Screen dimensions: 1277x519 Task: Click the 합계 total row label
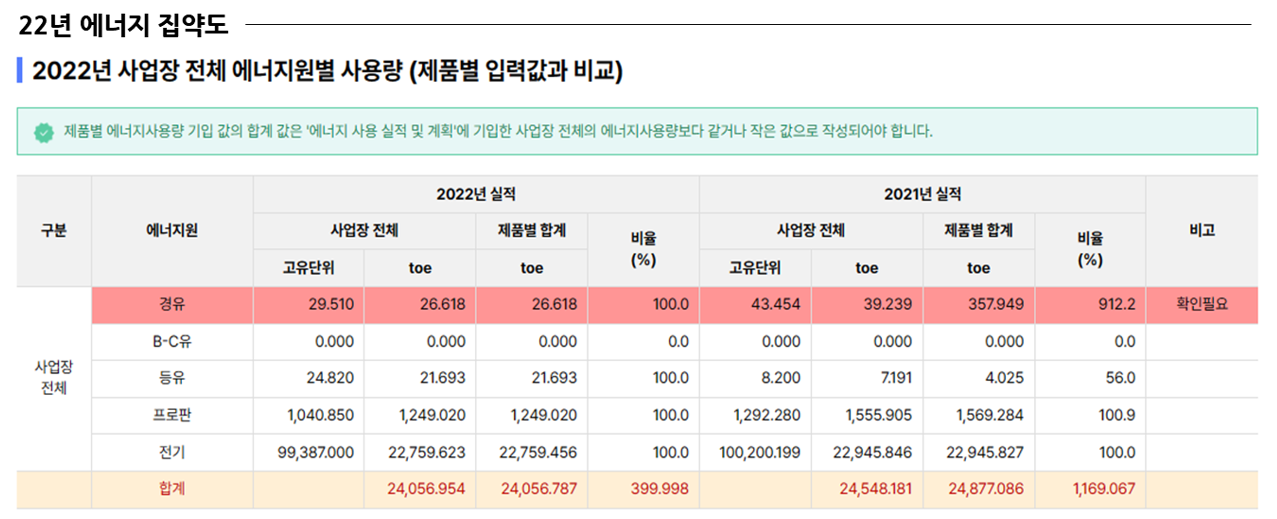coord(171,489)
